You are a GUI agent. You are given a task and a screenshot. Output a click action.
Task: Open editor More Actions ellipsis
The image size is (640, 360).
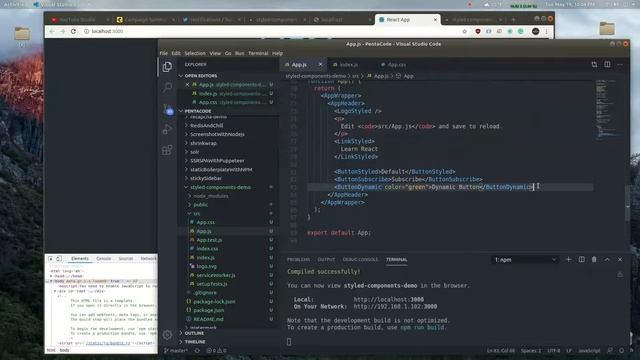tap(620, 64)
